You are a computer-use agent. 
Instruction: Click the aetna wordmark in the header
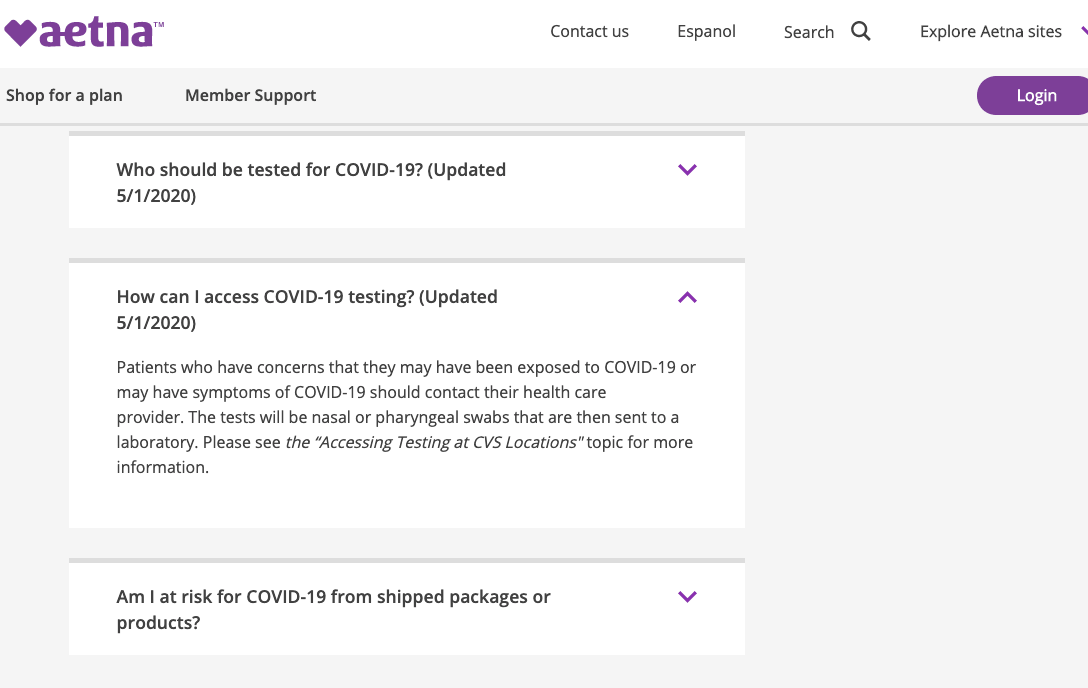pyautogui.click(x=96, y=33)
